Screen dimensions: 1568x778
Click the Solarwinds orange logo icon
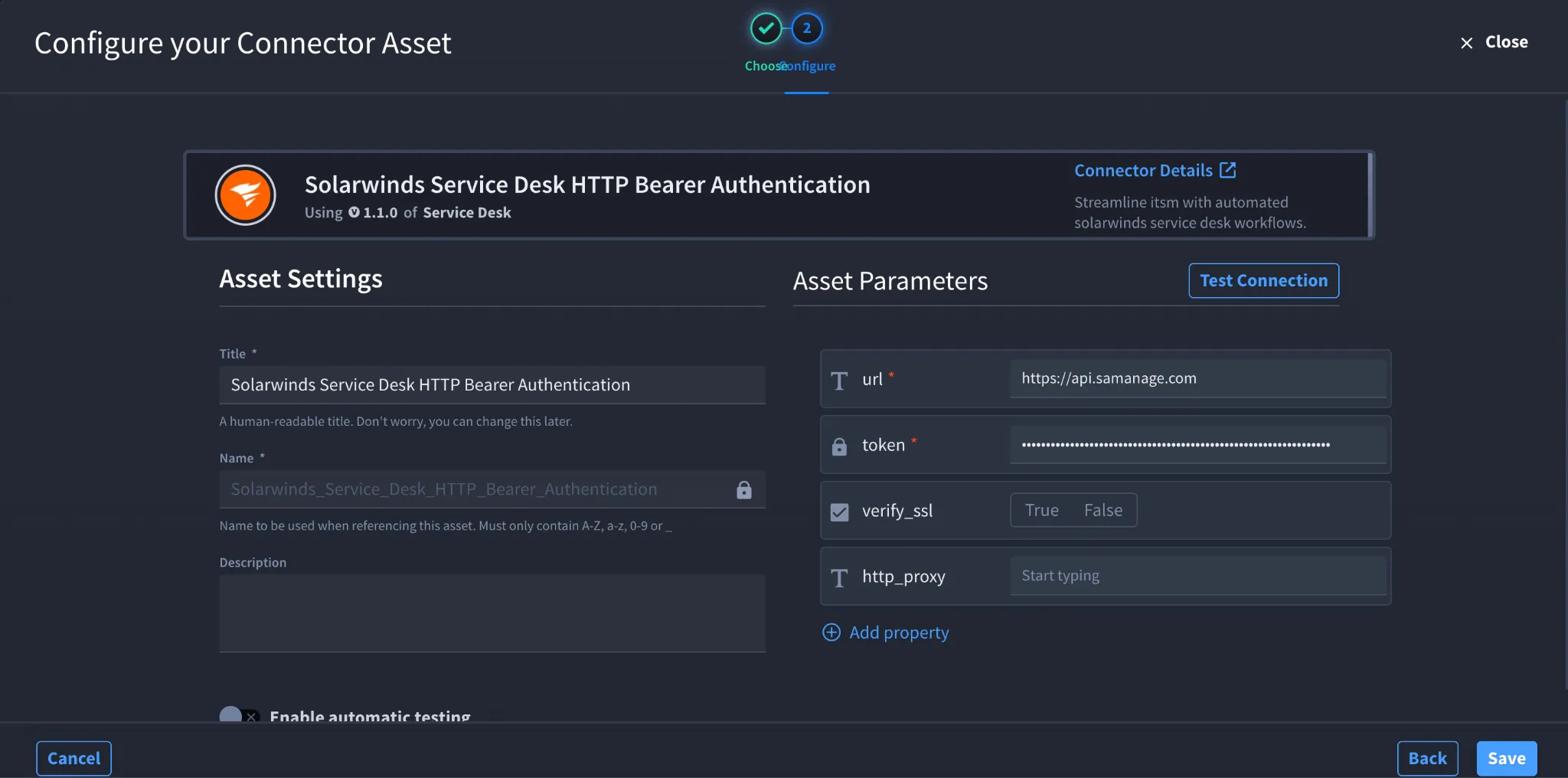[245, 195]
